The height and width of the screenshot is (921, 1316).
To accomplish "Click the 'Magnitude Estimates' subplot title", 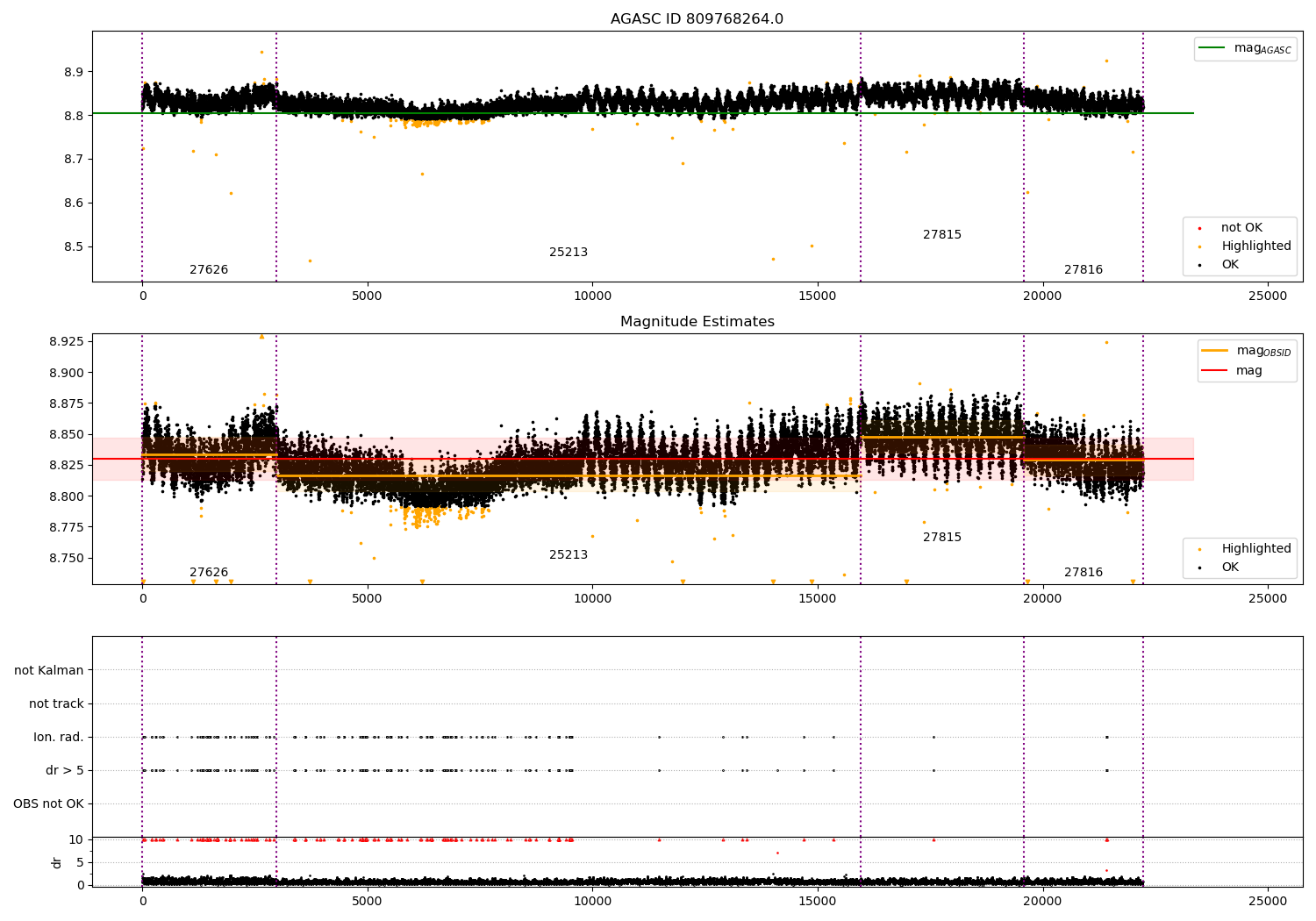I will click(x=697, y=322).
